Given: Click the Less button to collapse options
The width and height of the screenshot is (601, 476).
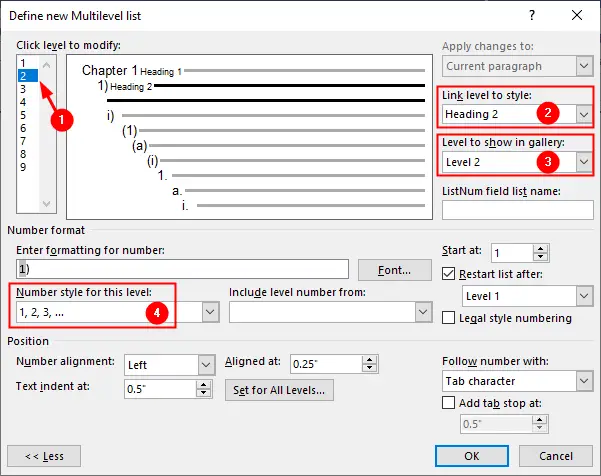Looking at the screenshot, I should pyautogui.click(x=44, y=456).
